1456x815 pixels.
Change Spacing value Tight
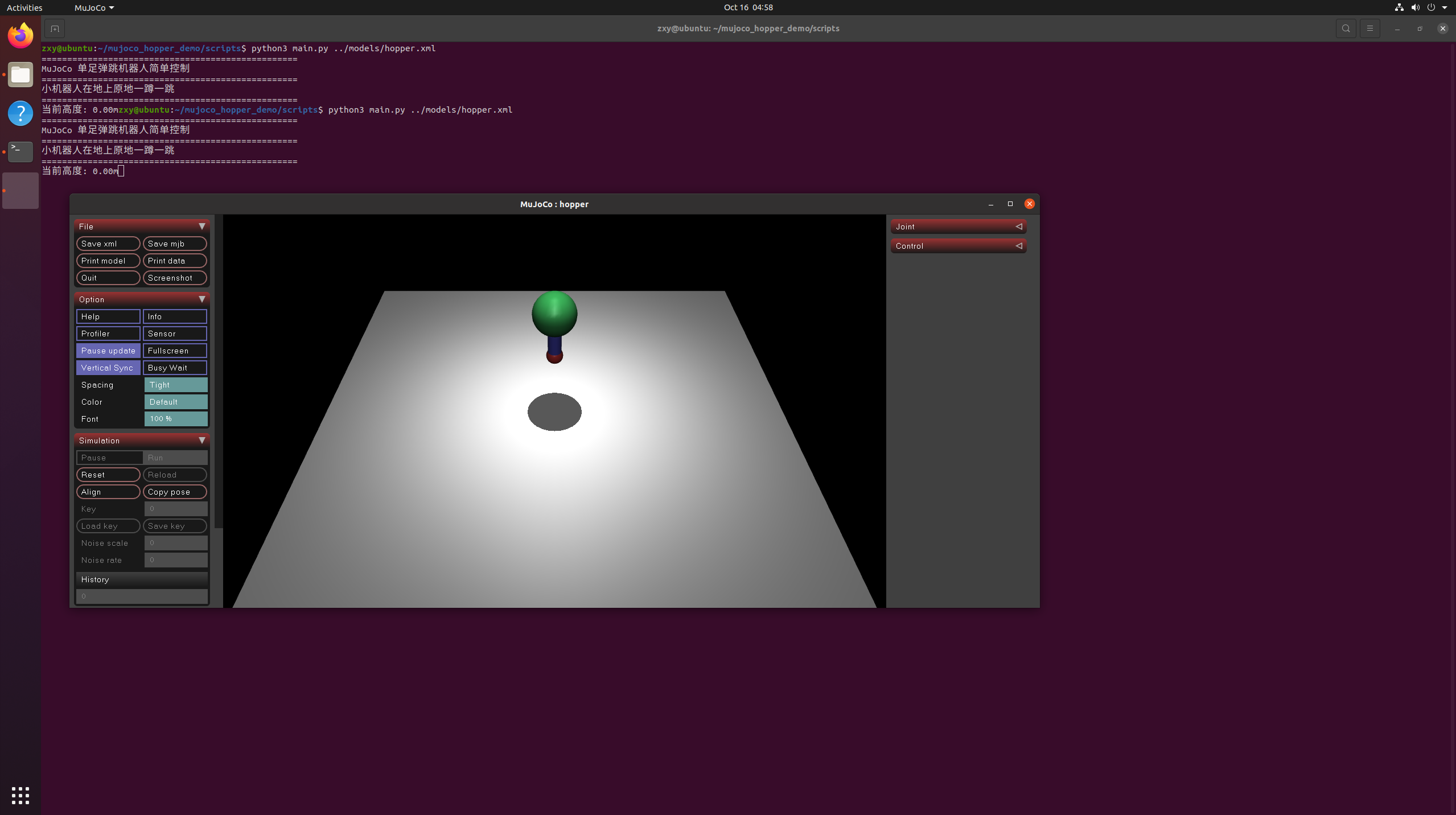click(x=176, y=385)
